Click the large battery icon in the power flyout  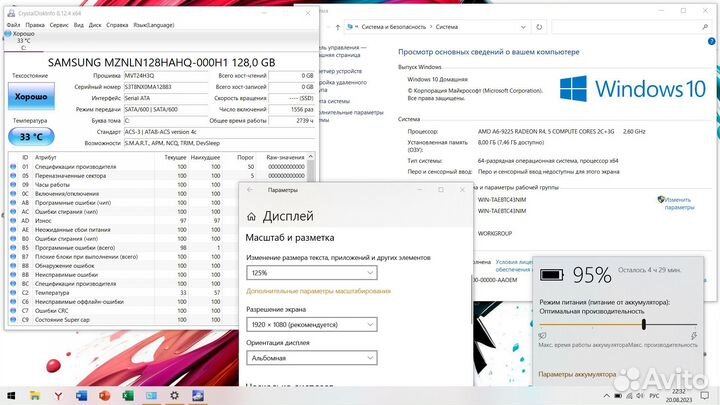tap(551, 275)
